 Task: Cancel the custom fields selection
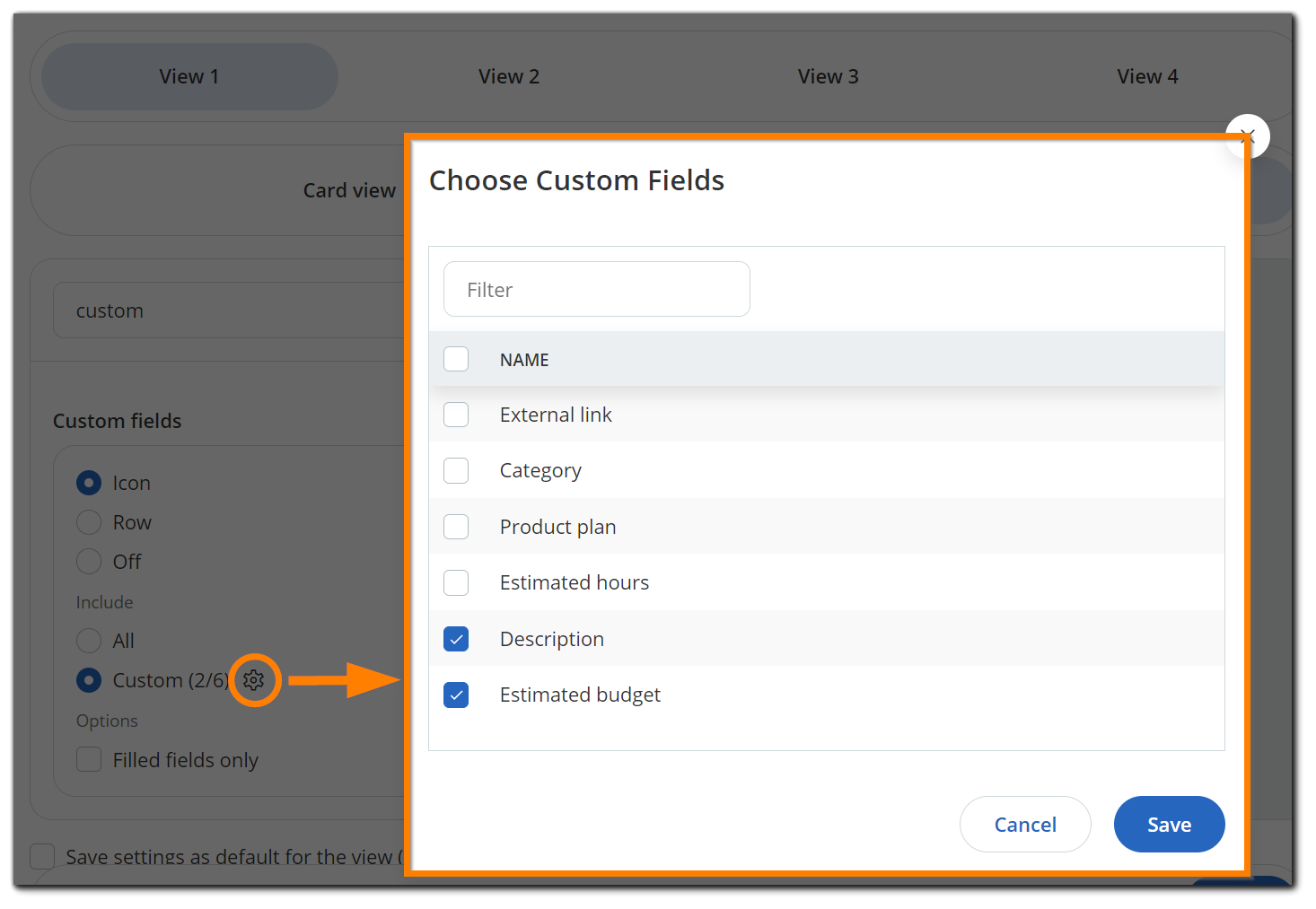(x=1024, y=825)
